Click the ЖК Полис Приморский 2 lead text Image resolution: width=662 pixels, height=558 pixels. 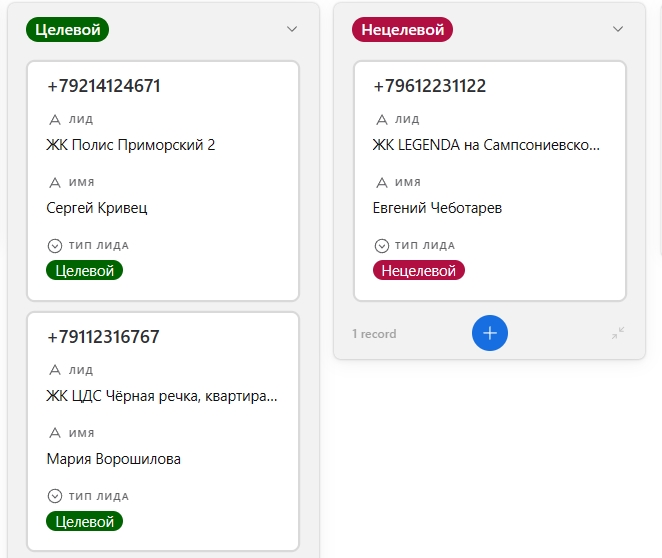[x=131, y=145]
